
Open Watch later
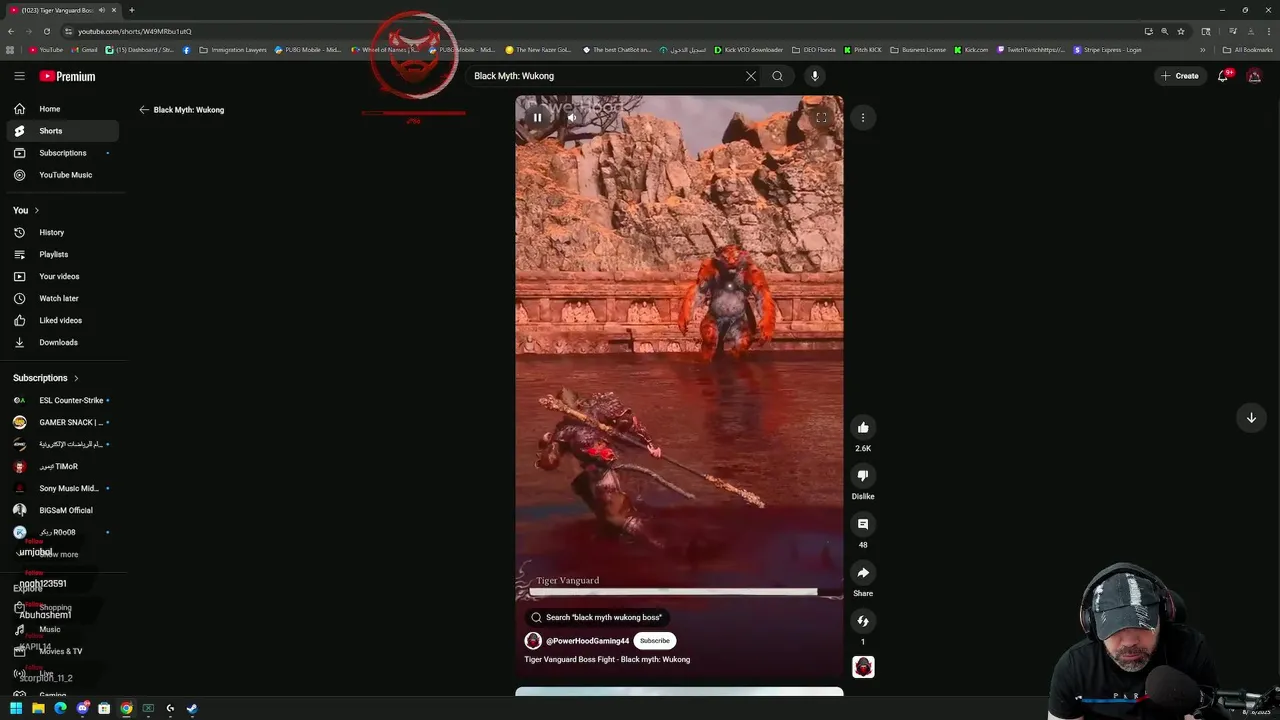pyautogui.click(x=62, y=299)
